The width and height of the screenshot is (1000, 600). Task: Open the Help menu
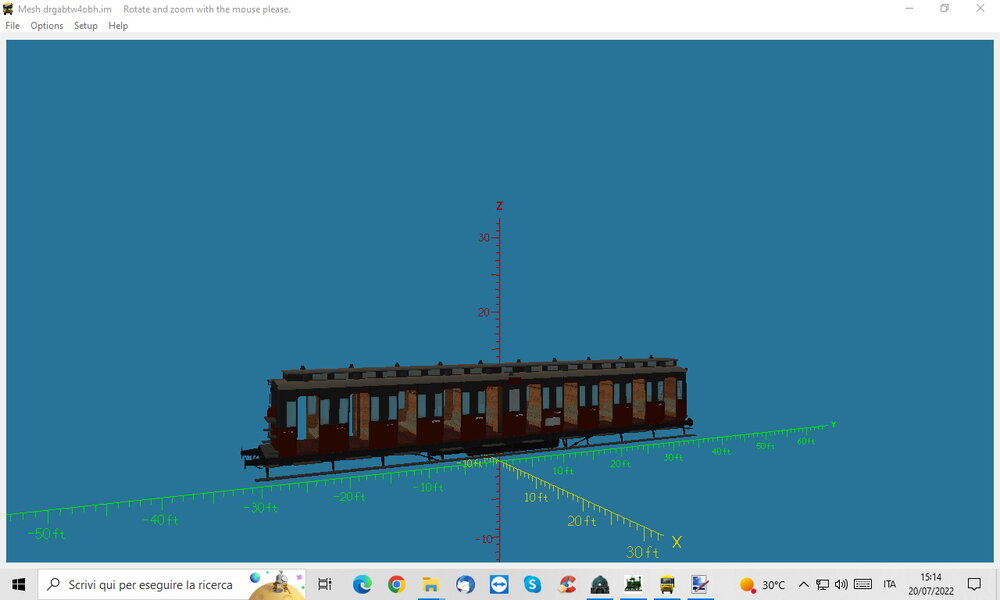pos(118,26)
